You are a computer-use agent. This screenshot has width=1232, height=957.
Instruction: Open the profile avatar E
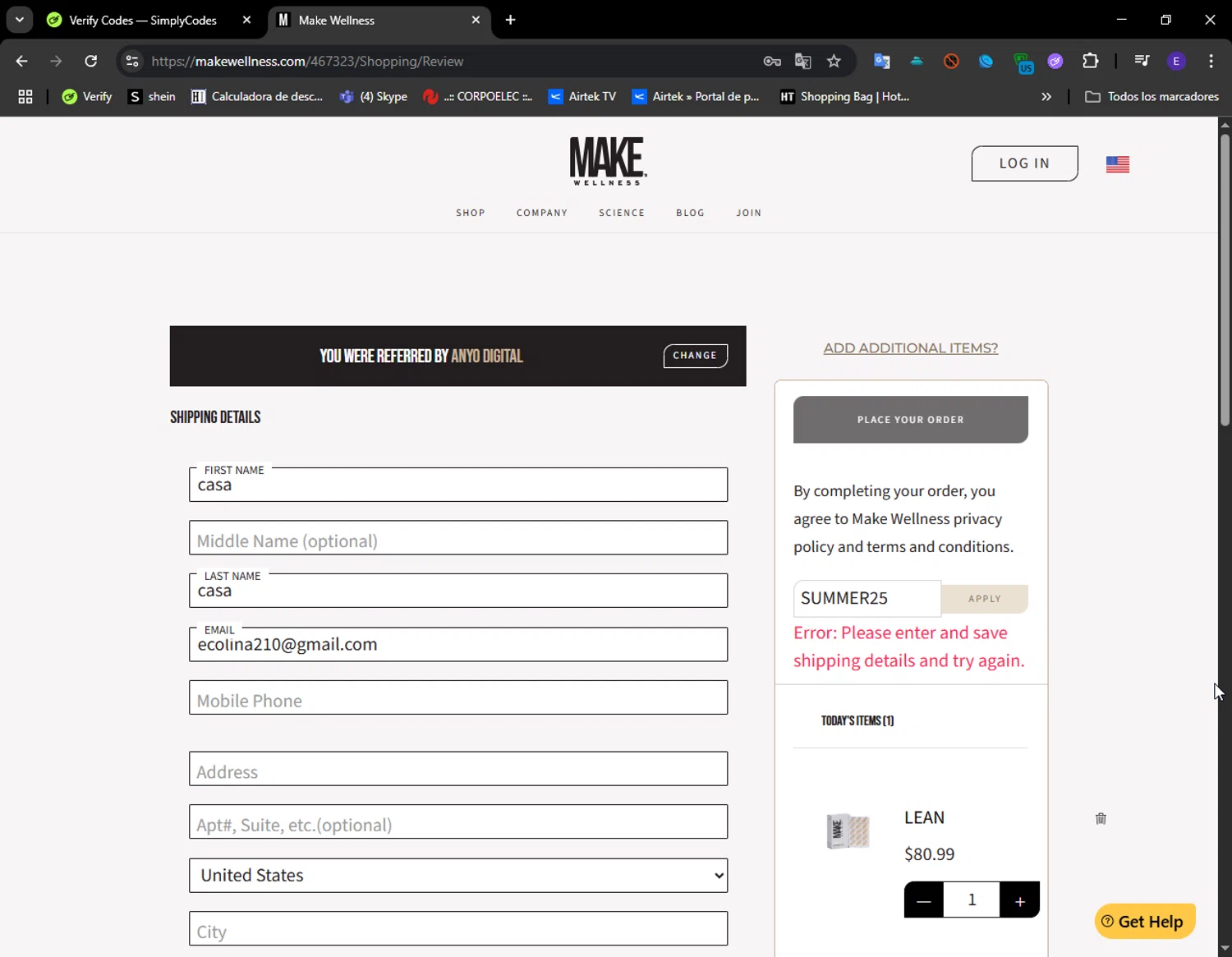pyautogui.click(x=1176, y=61)
